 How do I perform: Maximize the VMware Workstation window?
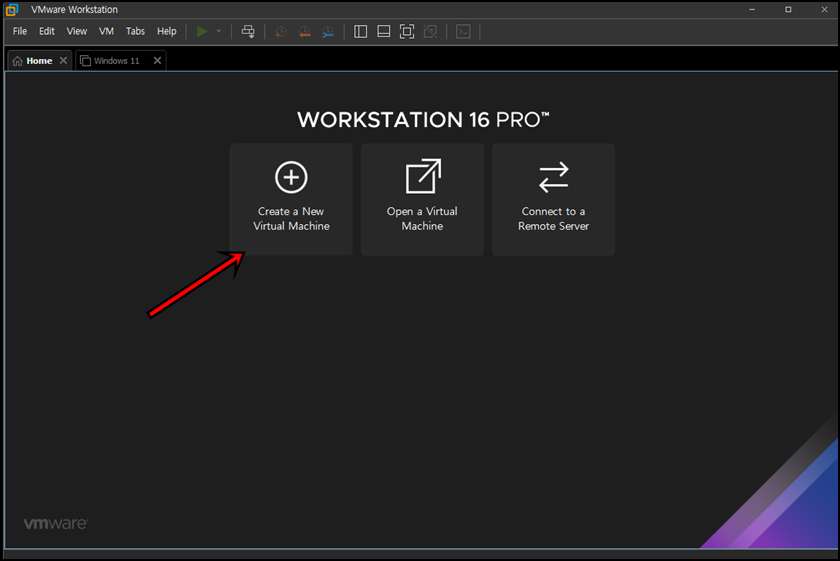(x=788, y=10)
